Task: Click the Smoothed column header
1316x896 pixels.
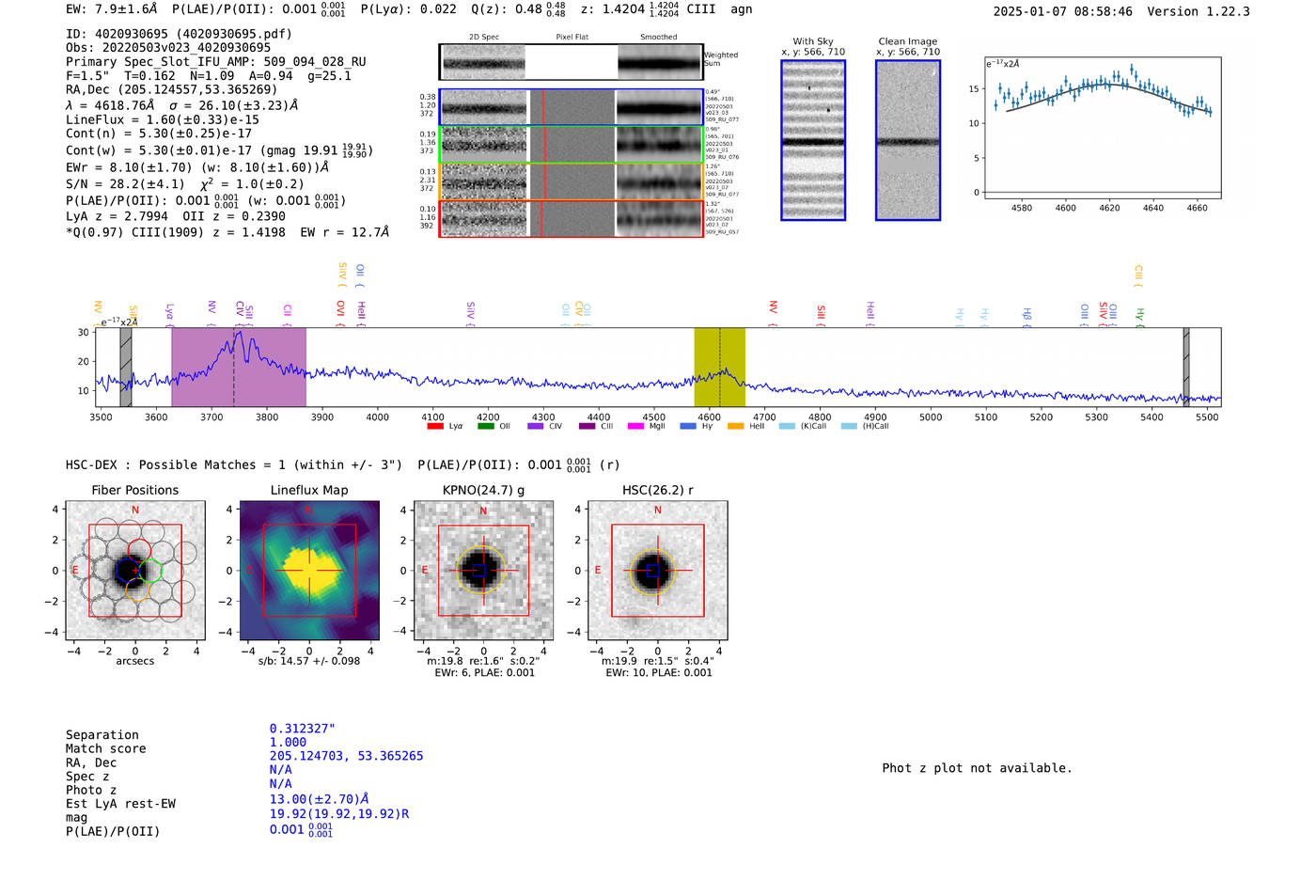Action: pos(658,38)
